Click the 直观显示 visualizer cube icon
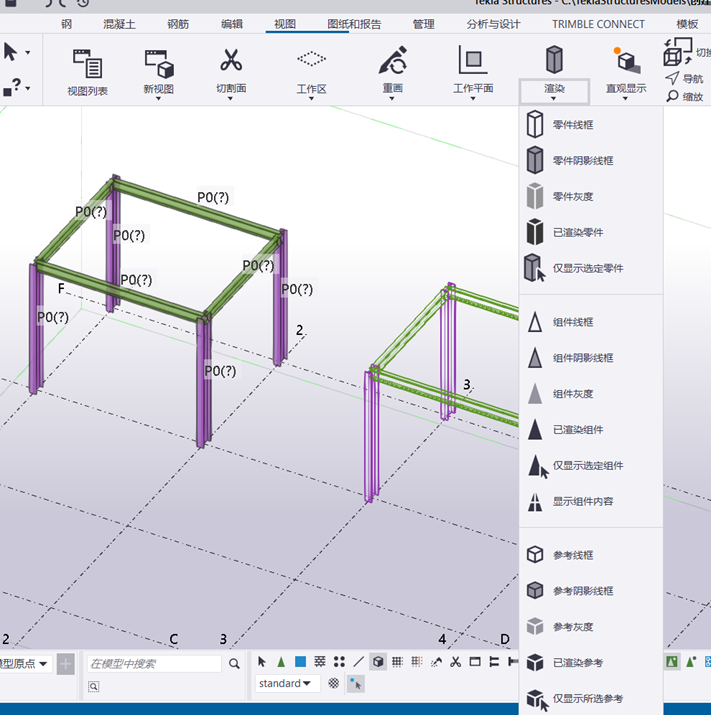The image size is (711, 715). (x=626, y=60)
